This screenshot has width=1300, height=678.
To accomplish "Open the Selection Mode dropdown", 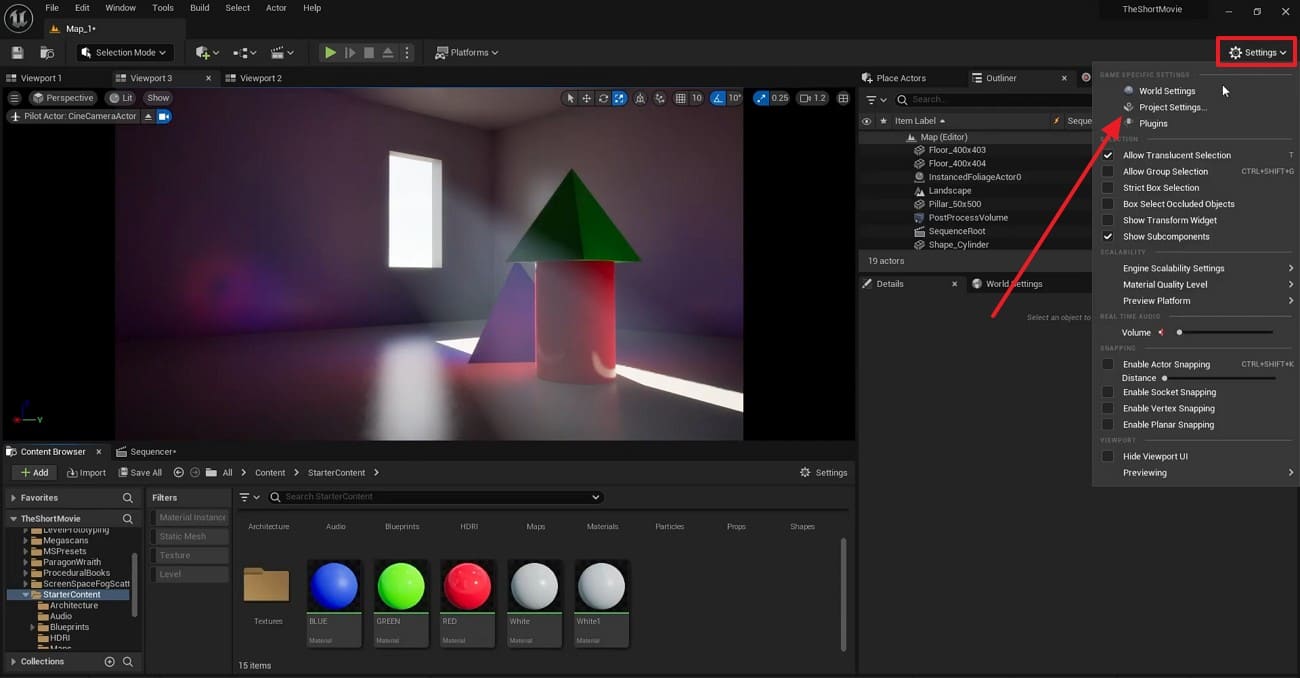I will pyautogui.click(x=123, y=52).
